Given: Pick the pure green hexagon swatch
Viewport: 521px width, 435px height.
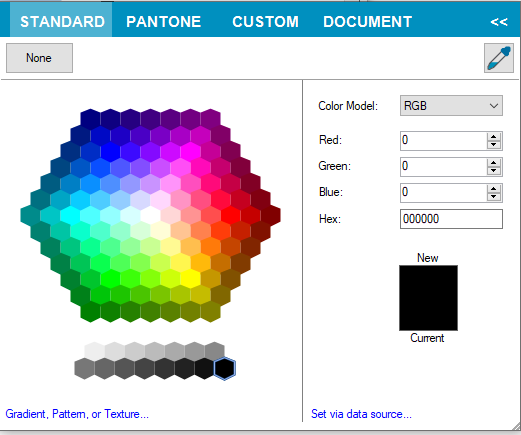Looking at the screenshot, I should (110, 279).
